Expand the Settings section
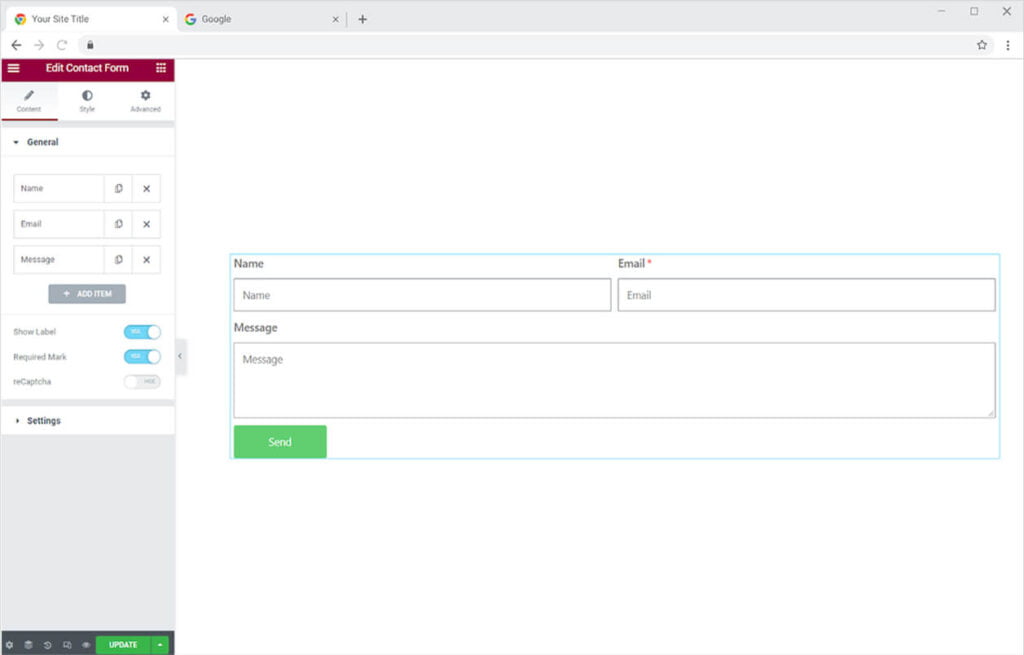The height and width of the screenshot is (655, 1024). (43, 421)
